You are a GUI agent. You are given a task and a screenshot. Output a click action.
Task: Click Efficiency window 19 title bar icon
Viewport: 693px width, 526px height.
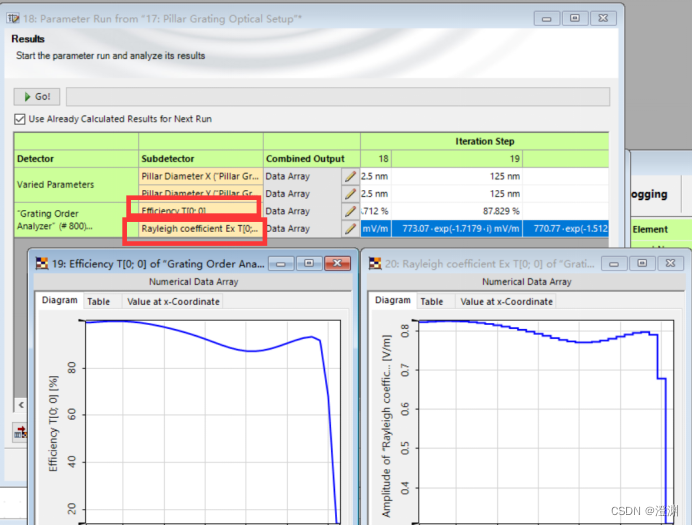[x=42, y=264]
